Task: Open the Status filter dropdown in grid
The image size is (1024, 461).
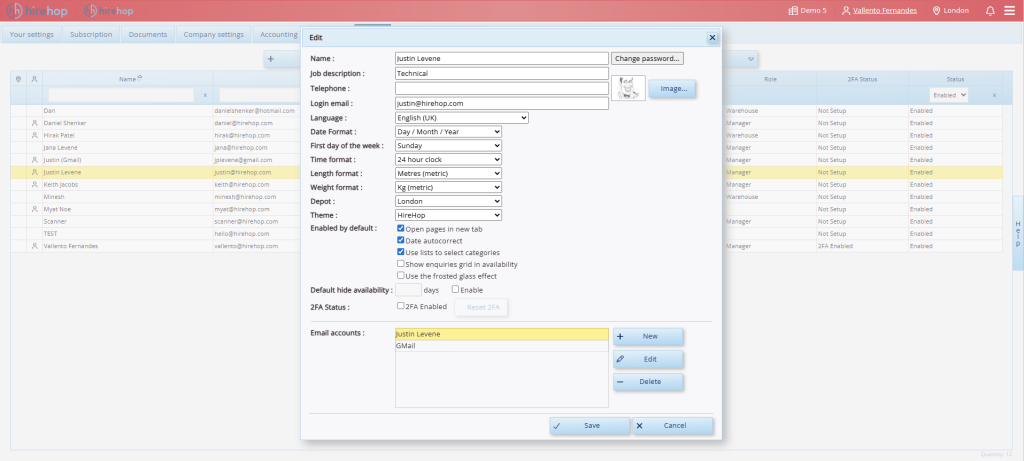Action: pyautogui.click(x=950, y=95)
